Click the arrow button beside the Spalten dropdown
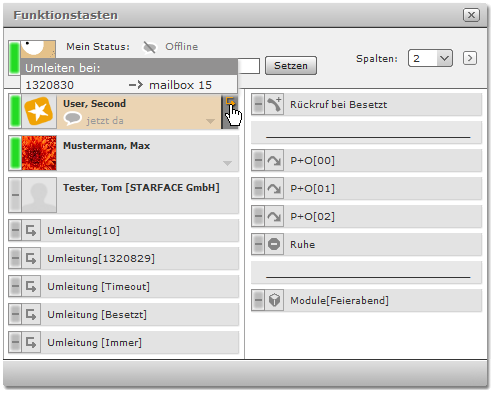This screenshot has width=493, height=393. (470, 58)
